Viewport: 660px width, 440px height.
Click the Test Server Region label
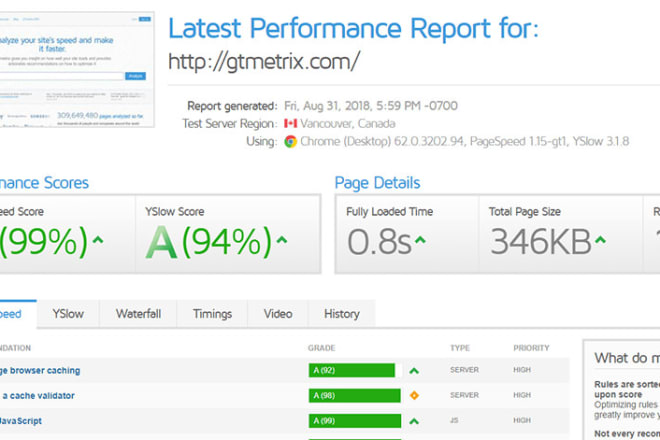click(230, 123)
